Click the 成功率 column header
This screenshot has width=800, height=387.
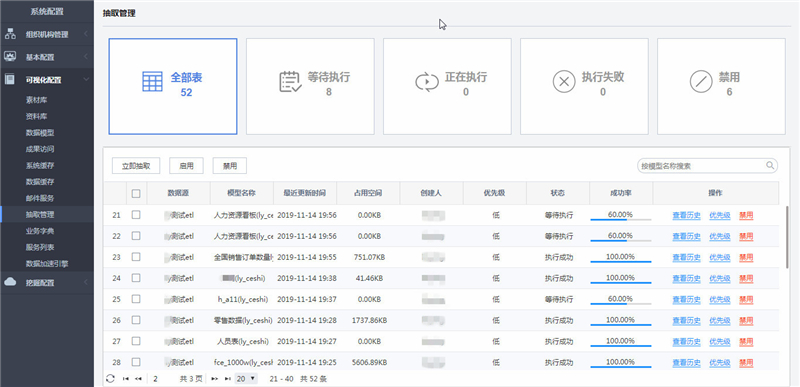(x=621, y=193)
